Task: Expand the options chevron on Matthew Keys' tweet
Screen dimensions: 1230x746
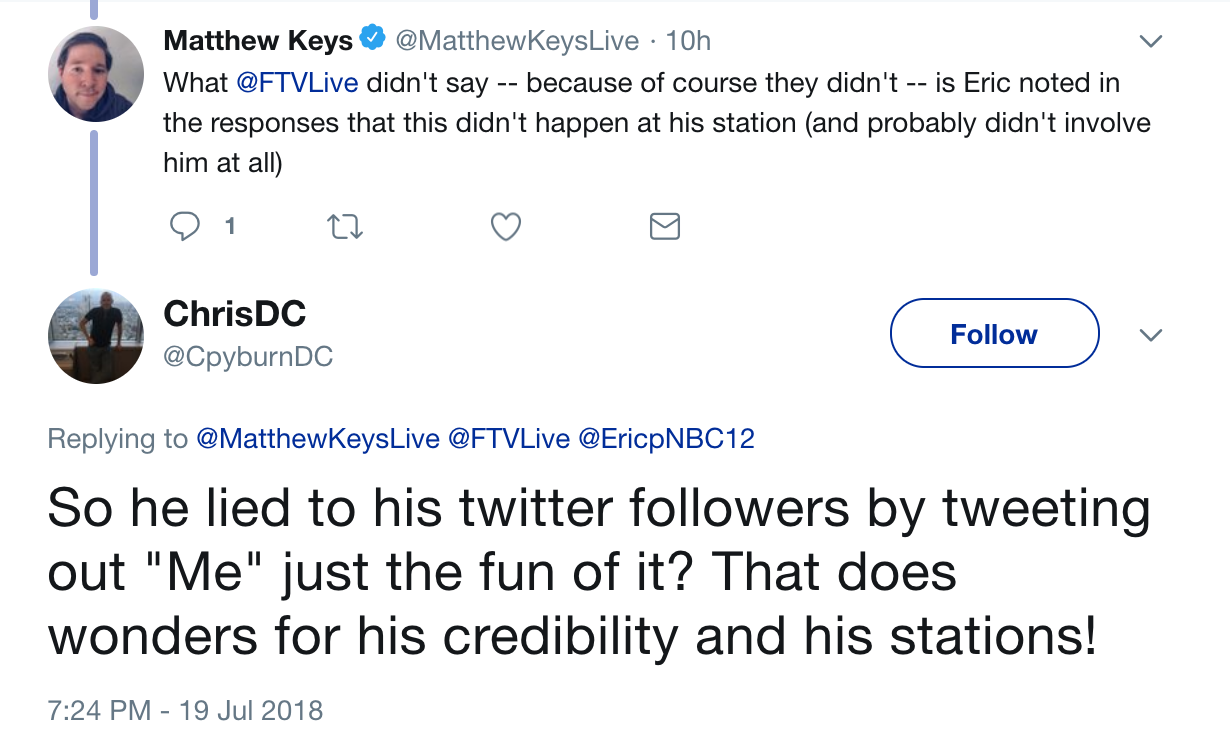Action: 1151,42
